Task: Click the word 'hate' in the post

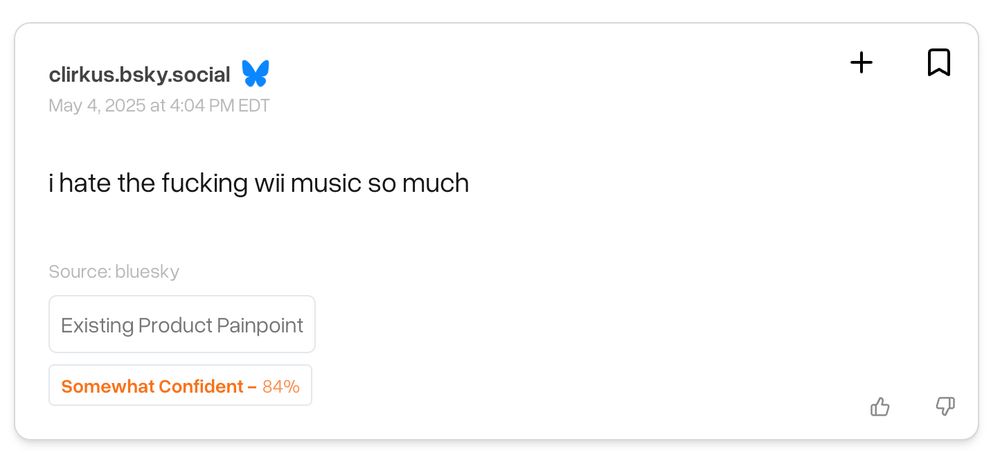Action: pyautogui.click(x=85, y=183)
